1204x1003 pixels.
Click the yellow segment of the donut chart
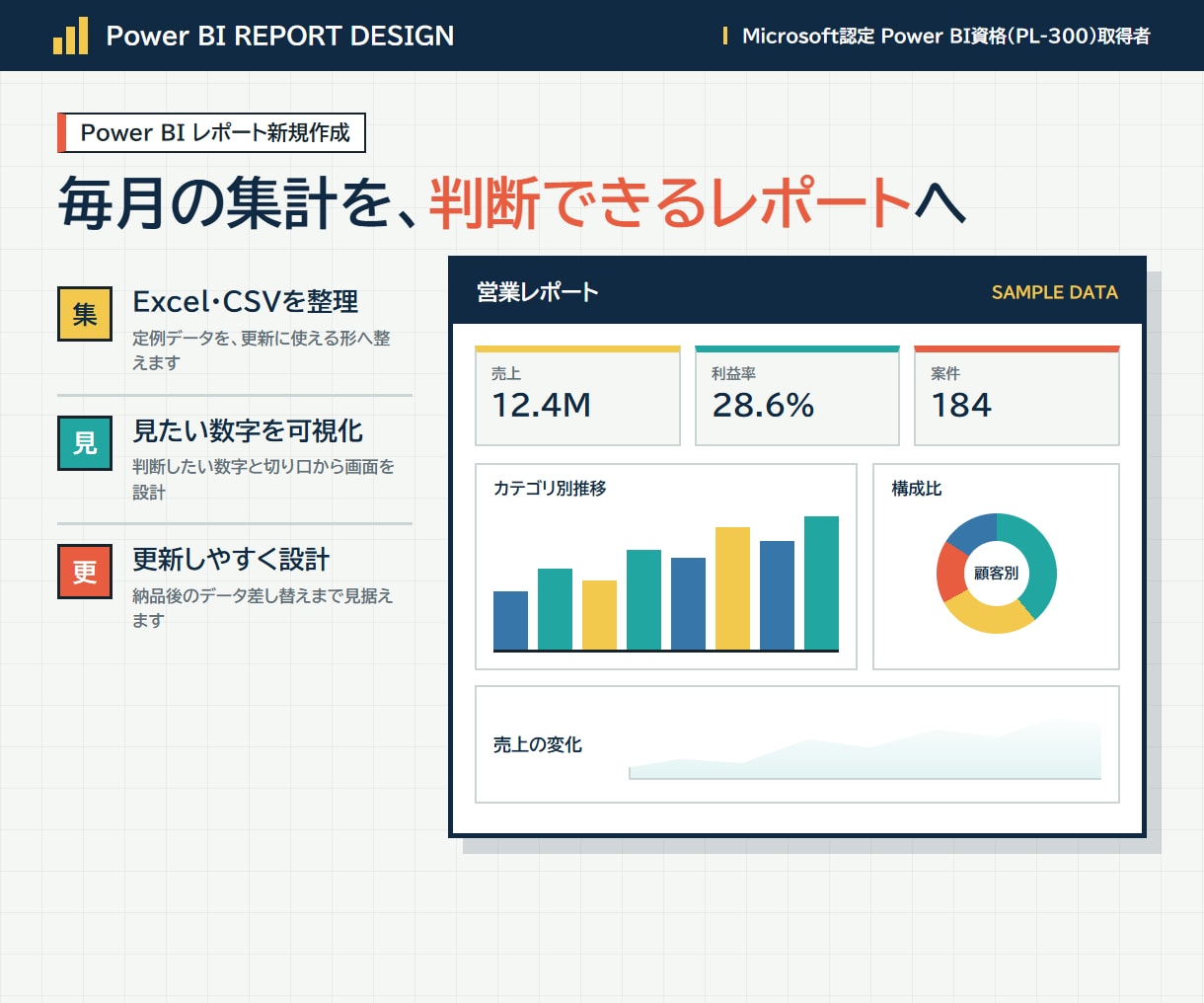click(987, 617)
